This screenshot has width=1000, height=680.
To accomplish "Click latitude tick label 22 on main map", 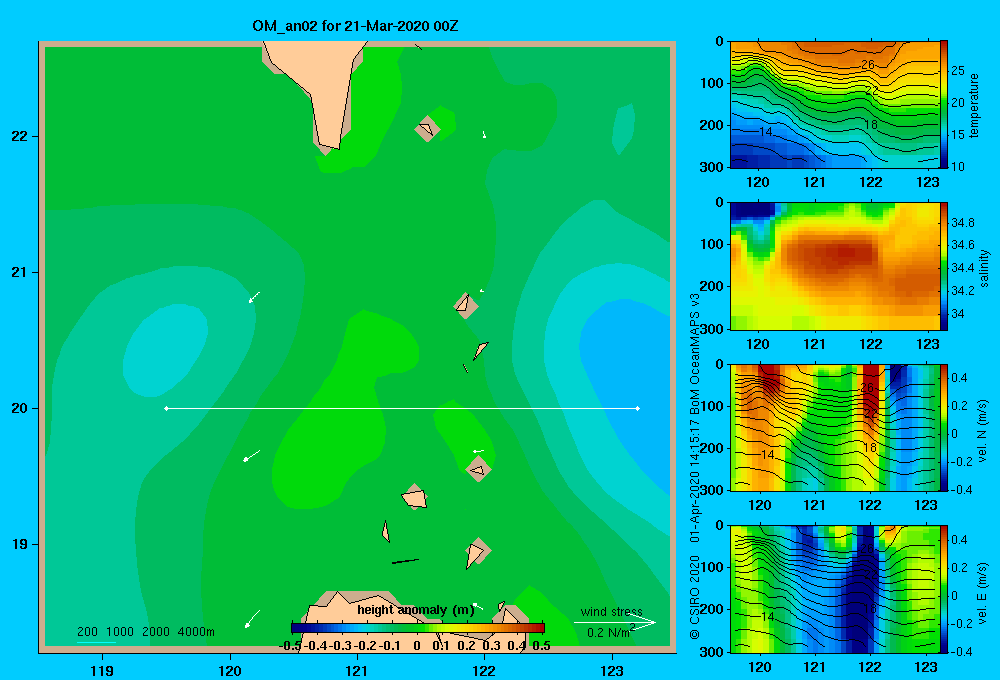I will coord(19,136).
